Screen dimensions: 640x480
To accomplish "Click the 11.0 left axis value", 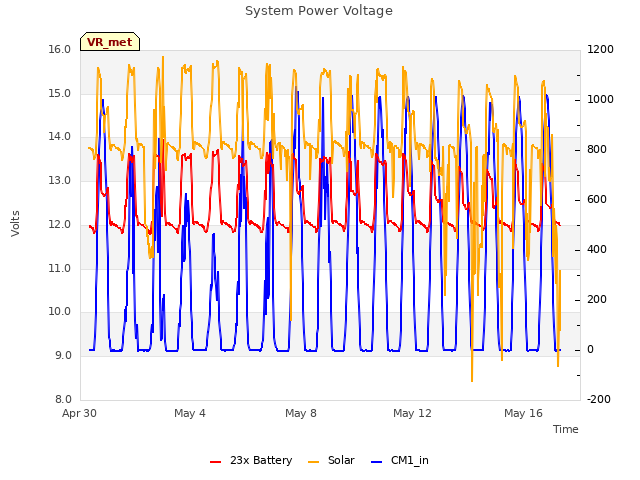I will (x=60, y=269).
